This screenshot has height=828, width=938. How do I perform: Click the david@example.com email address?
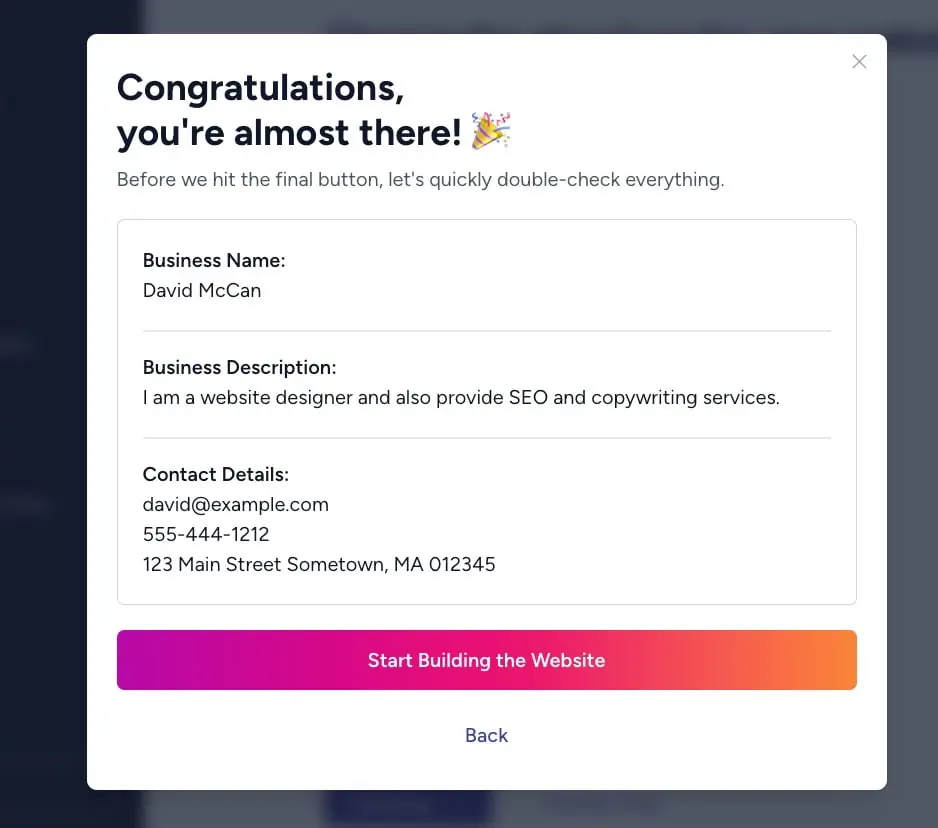[x=235, y=505]
